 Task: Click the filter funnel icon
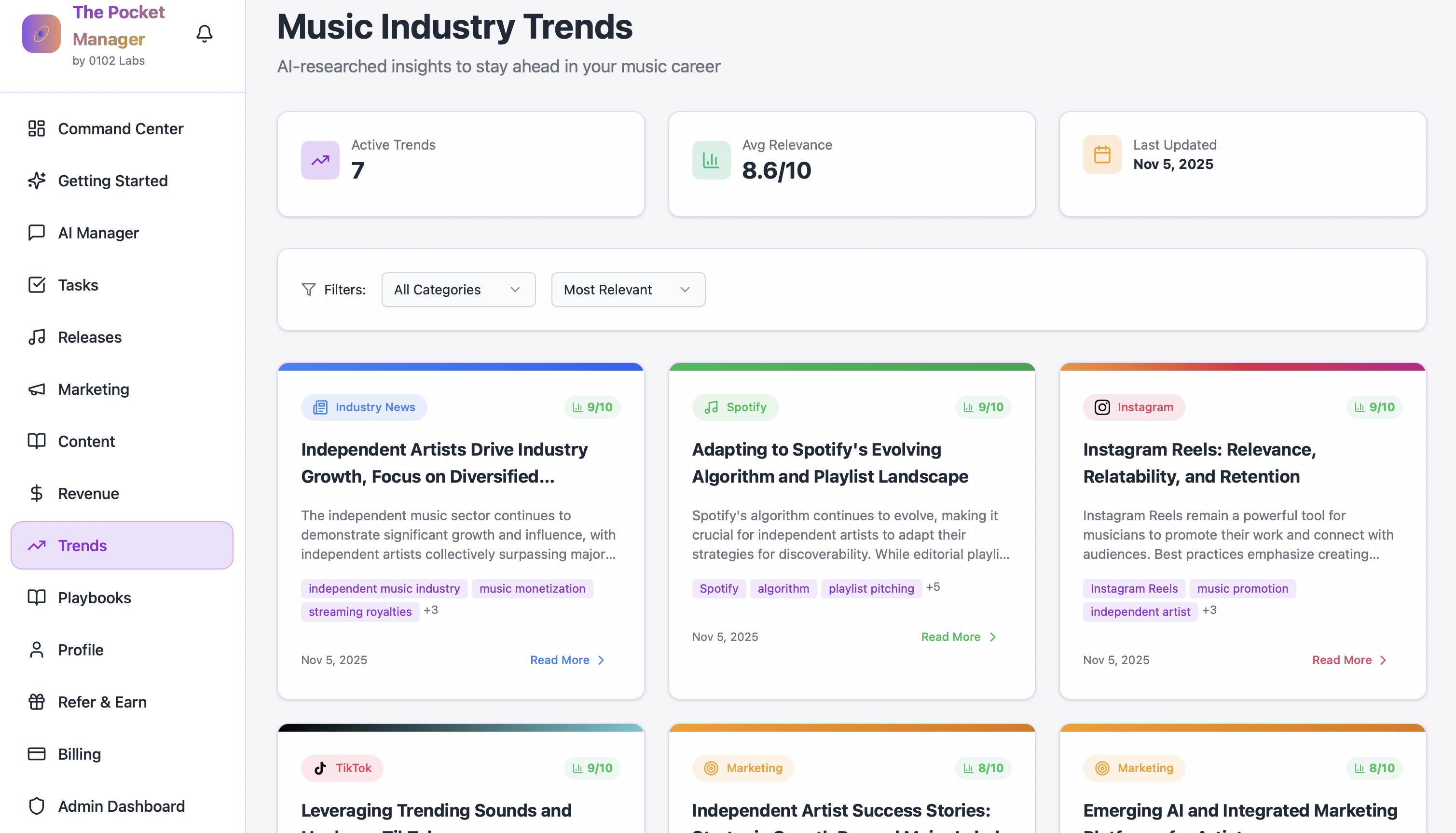(308, 290)
